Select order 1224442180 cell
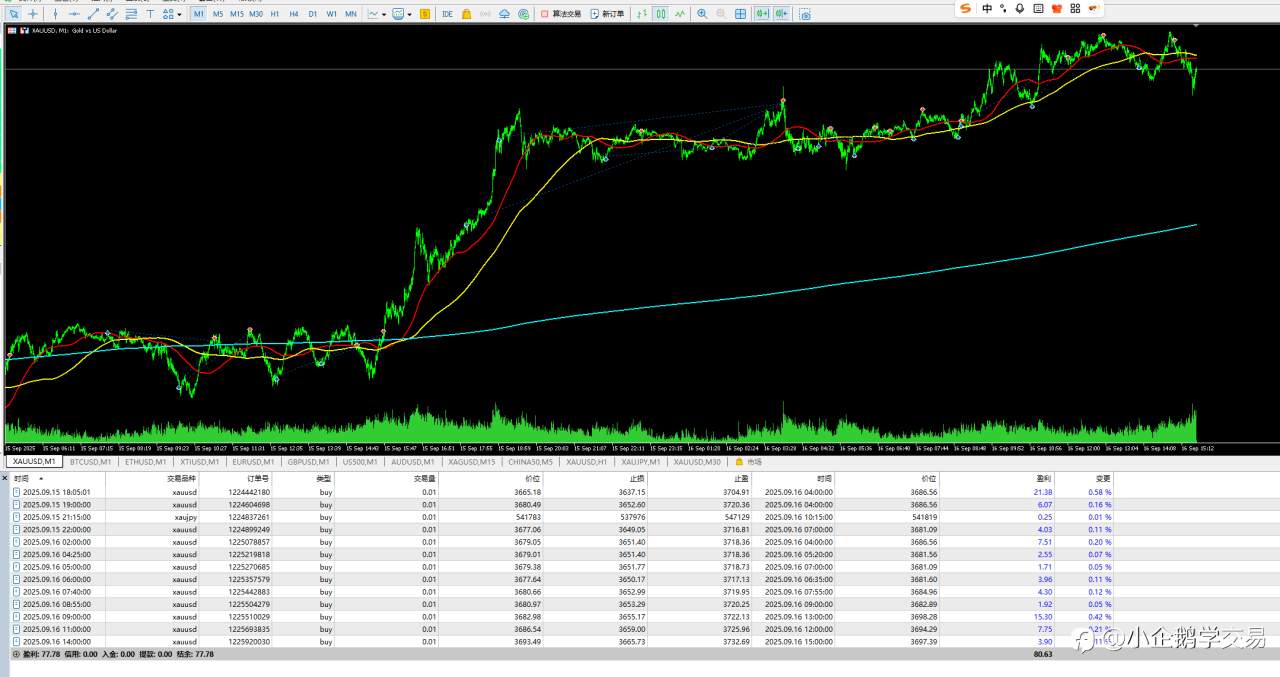 pyautogui.click(x=248, y=492)
